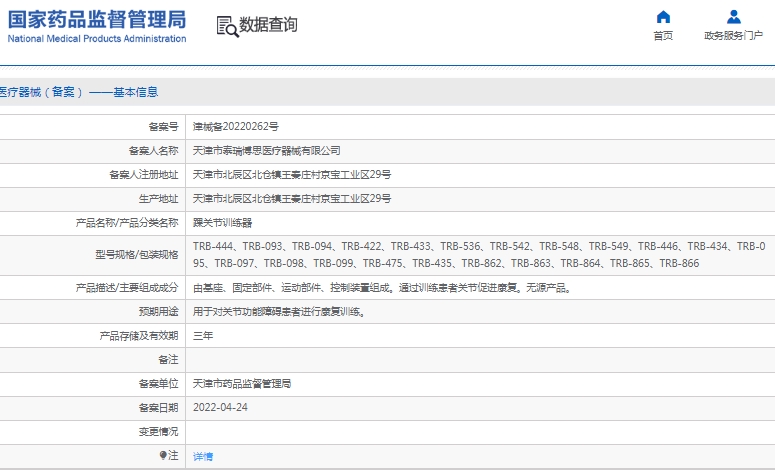The height and width of the screenshot is (472, 775).
Task: Click National Medical Products Administration subtitle
Action: 97,39
